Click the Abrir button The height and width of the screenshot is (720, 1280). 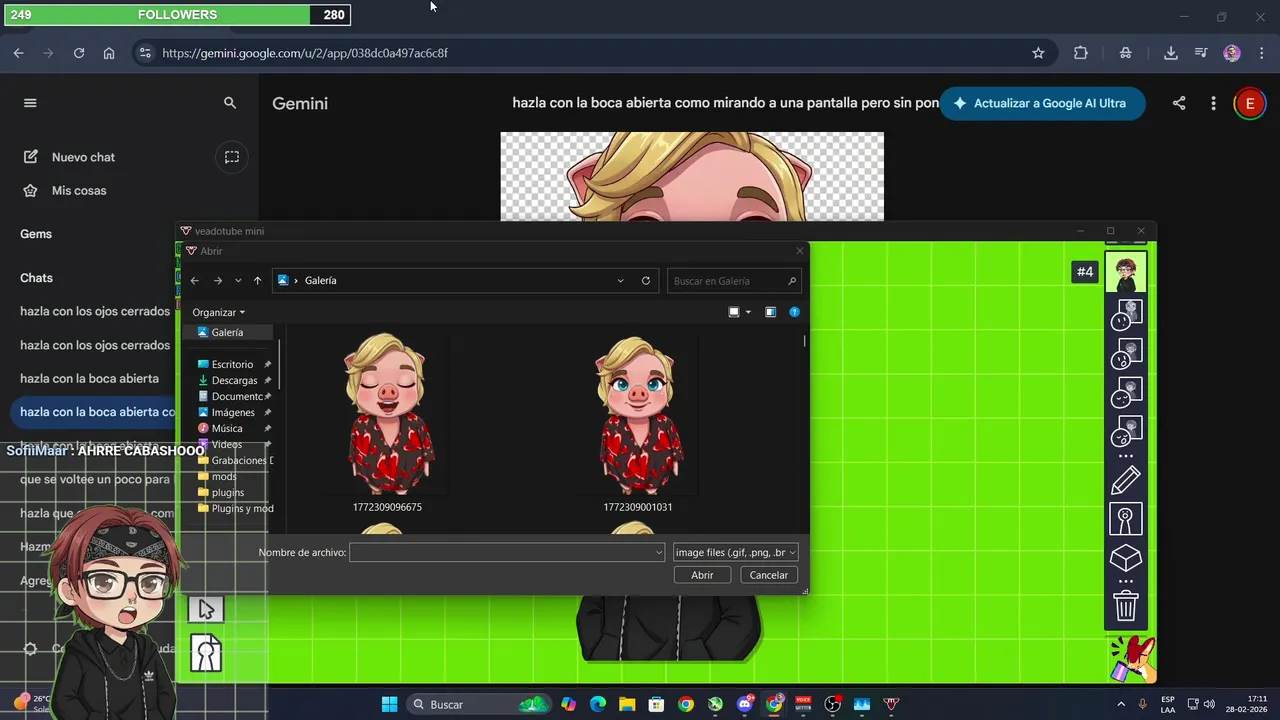point(702,575)
